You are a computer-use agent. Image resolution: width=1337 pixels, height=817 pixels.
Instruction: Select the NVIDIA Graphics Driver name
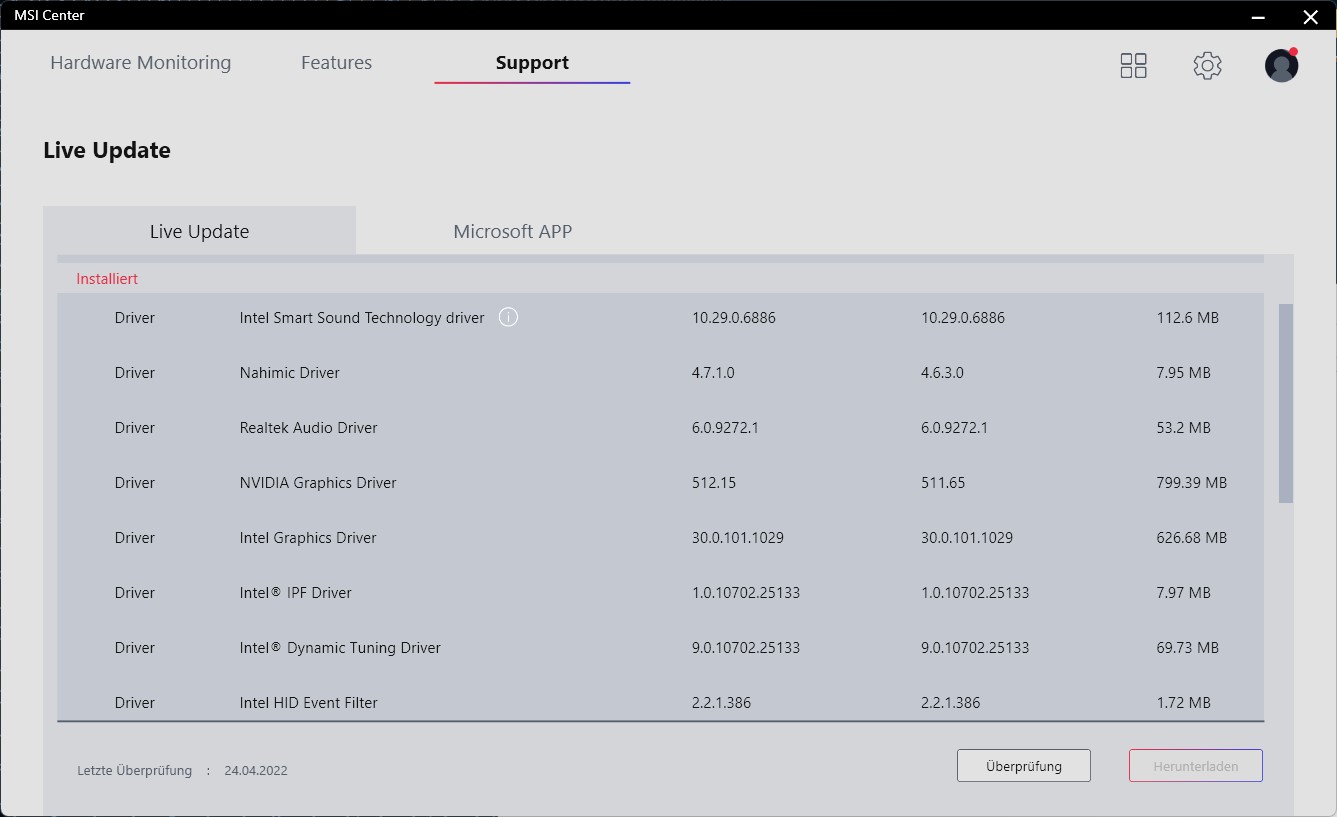point(318,483)
